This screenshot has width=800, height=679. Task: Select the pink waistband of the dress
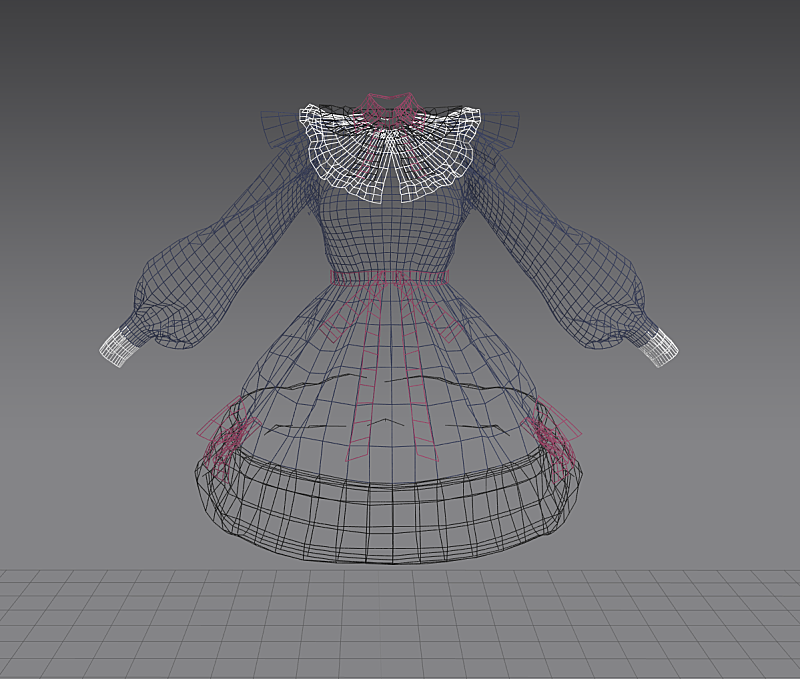(x=390, y=277)
